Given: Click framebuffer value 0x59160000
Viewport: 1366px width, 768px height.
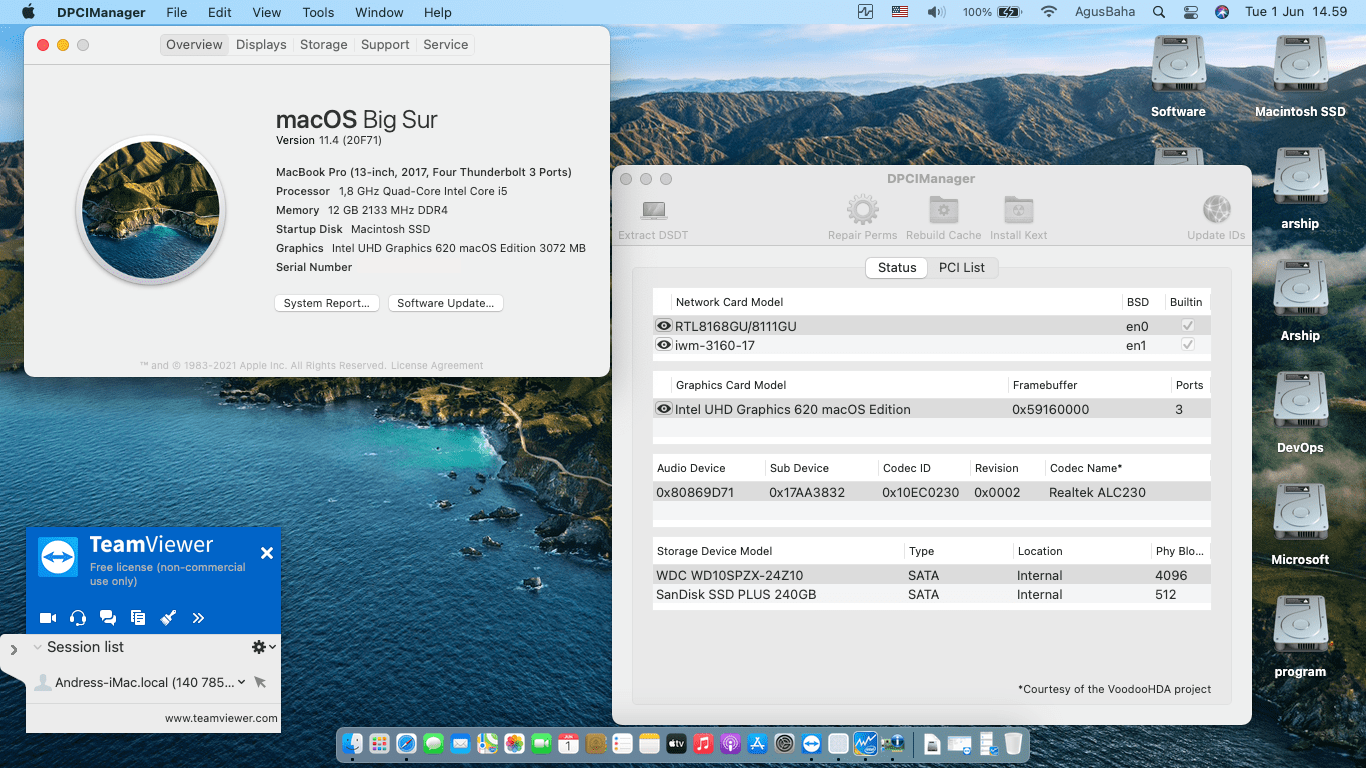Looking at the screenshot, I should tap(1050, 409).
